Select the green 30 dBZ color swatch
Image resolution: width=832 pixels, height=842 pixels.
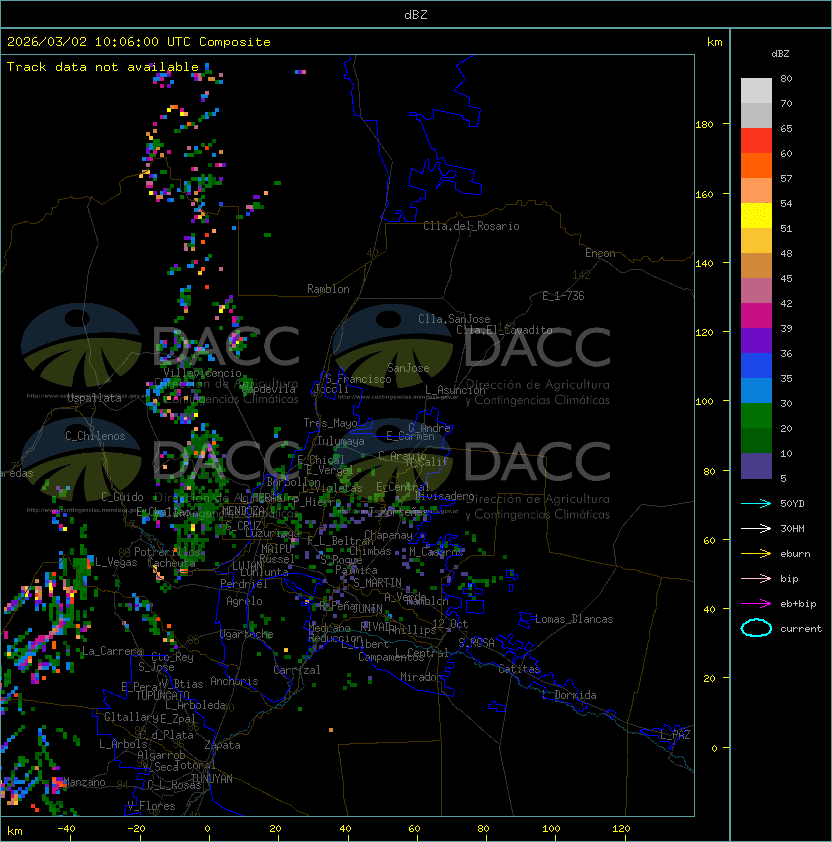point(756,415)
